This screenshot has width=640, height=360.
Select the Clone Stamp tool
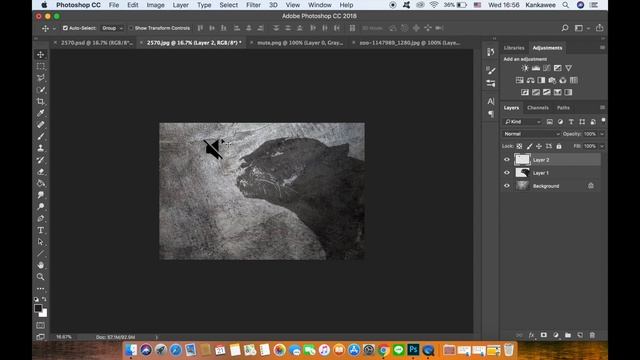[x=40, y=148]
